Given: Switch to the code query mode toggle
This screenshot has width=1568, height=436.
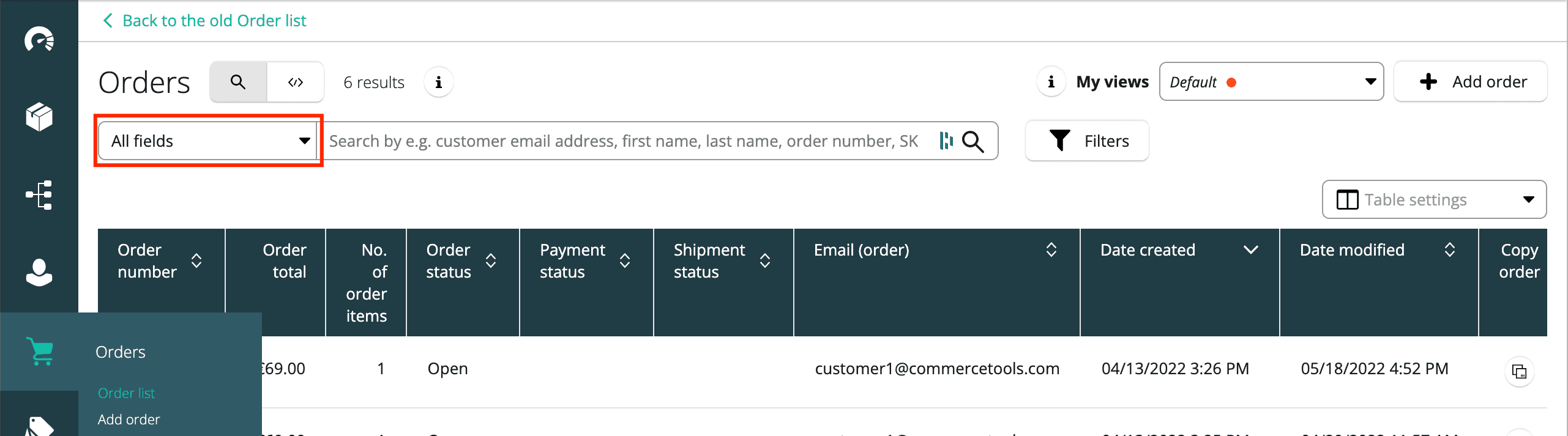Looking at the screenshot, I should click(x=296, y=82).
